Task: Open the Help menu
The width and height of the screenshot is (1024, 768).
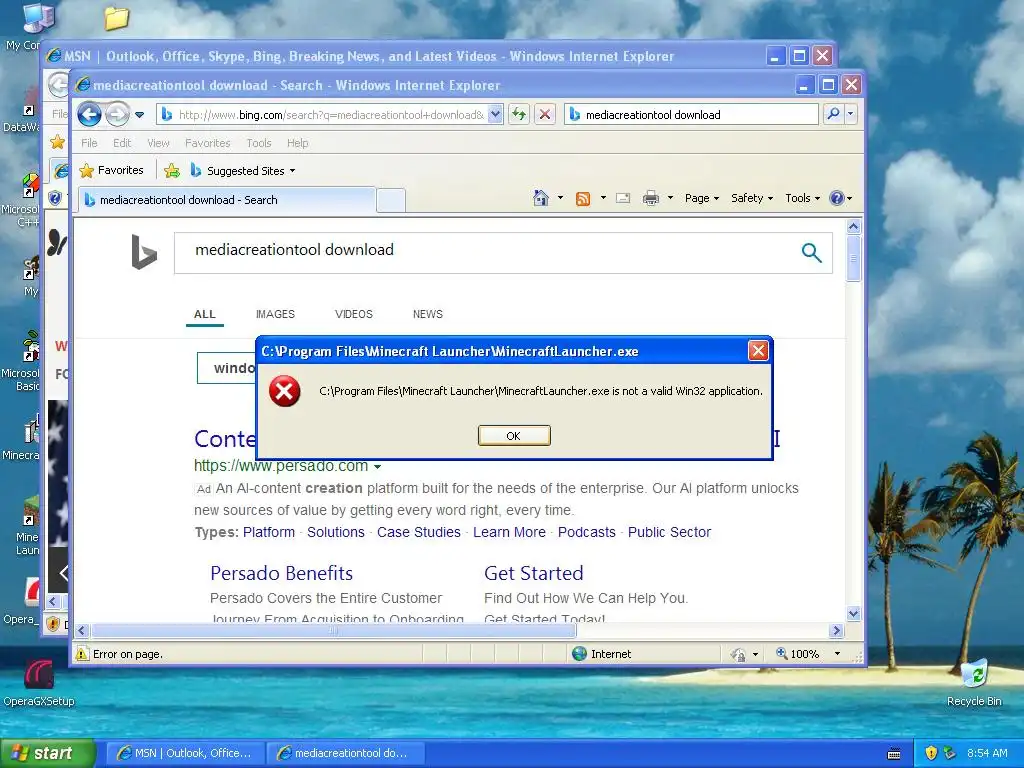Action: click(x=298, y=143)
